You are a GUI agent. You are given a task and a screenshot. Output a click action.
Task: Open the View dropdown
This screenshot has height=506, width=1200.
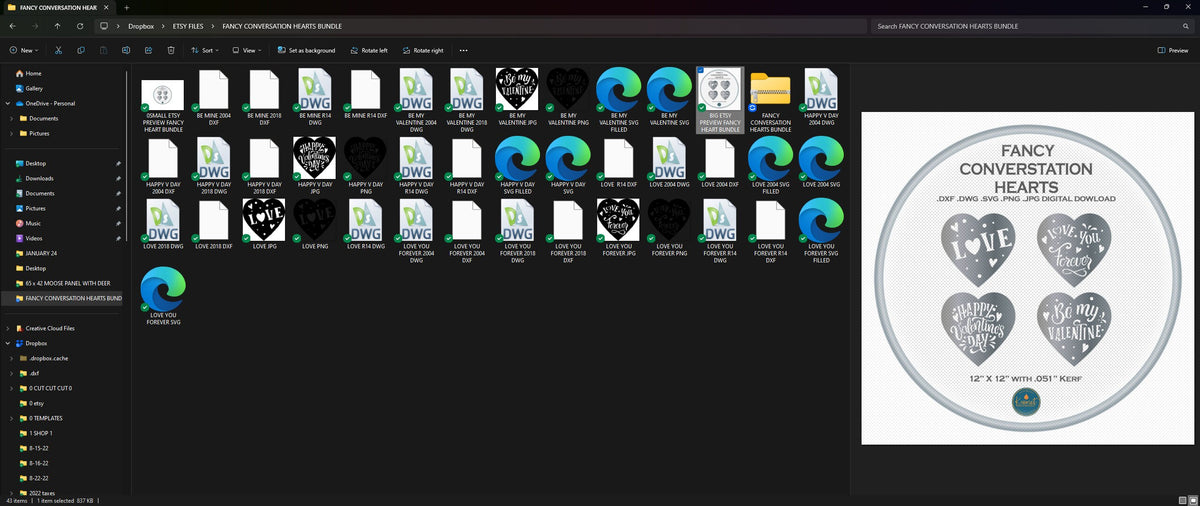[x=247, y=50]
